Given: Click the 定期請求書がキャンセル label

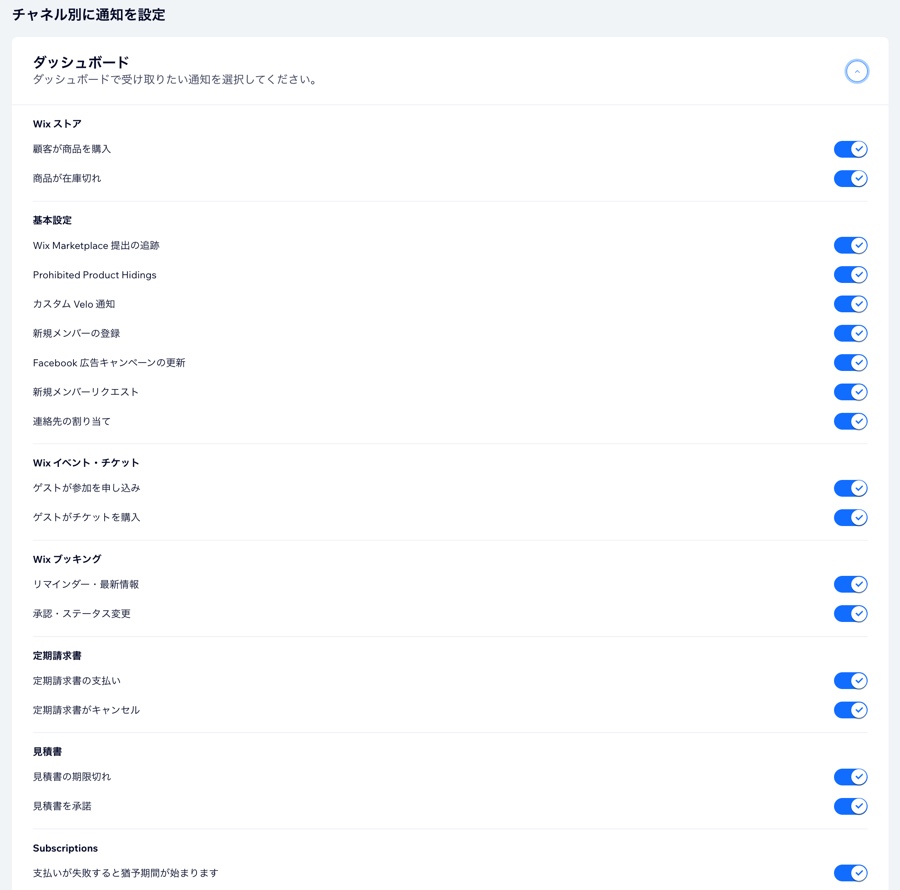Looking at the screenshot, I should [87, 710].
